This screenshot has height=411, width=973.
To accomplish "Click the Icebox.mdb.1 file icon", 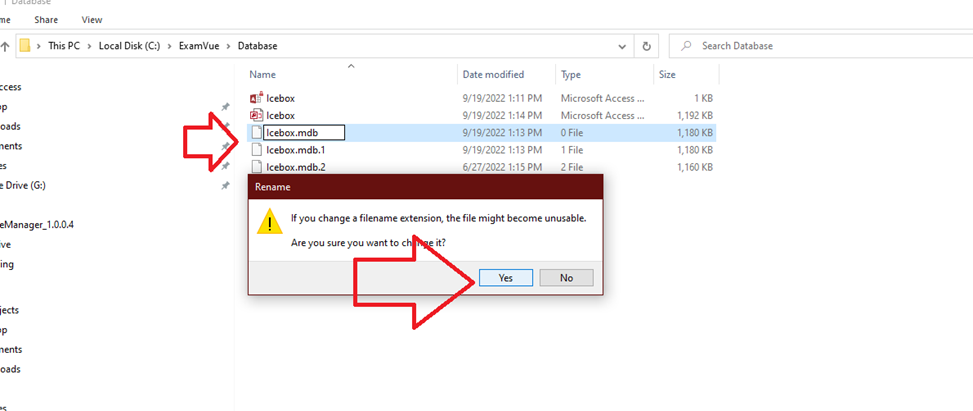I will tap(256, 150).
